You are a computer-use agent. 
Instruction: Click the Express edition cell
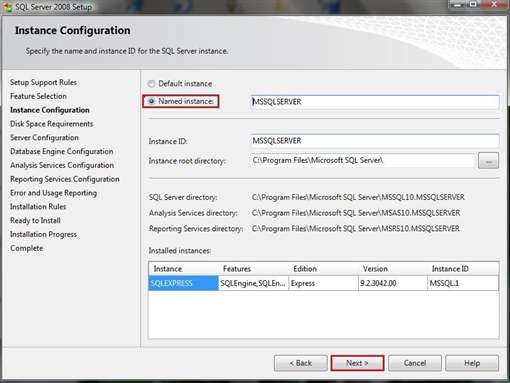pyautogui.click(x=323, y=283)
